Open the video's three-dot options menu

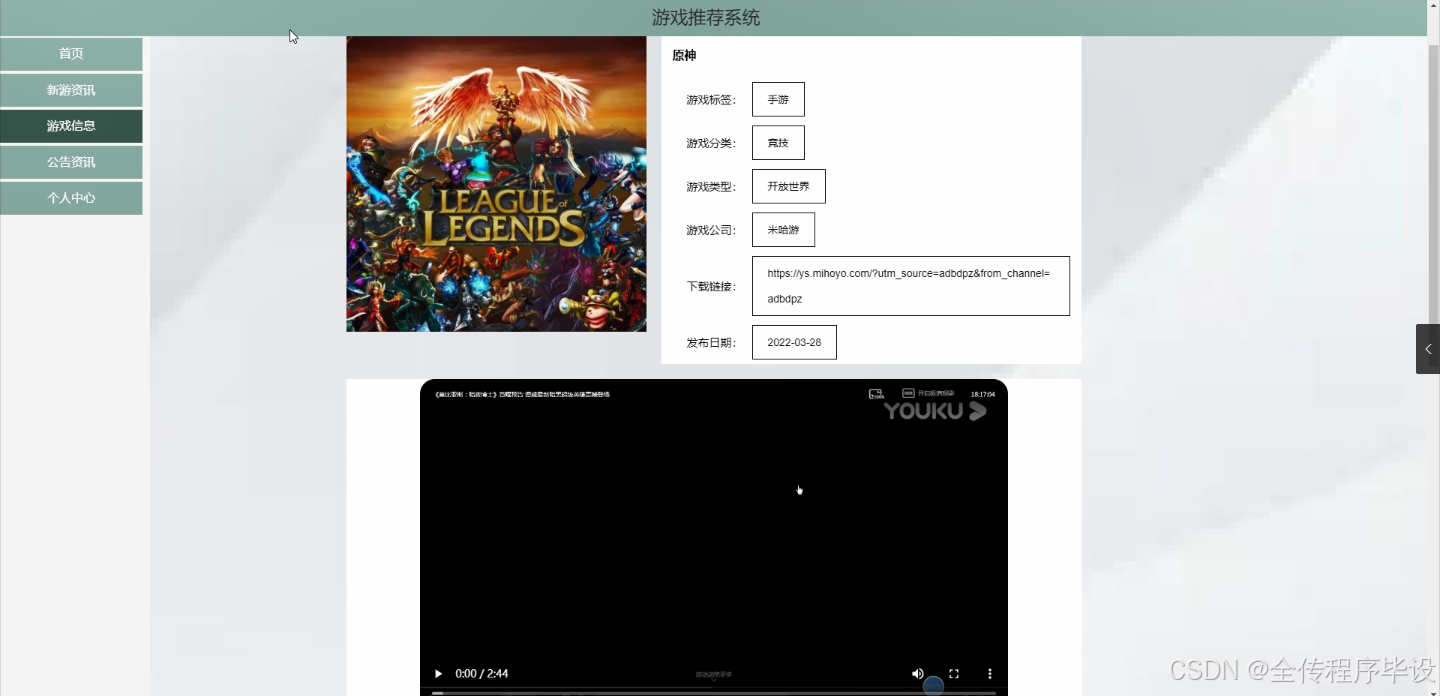click(x=990, y=674)
